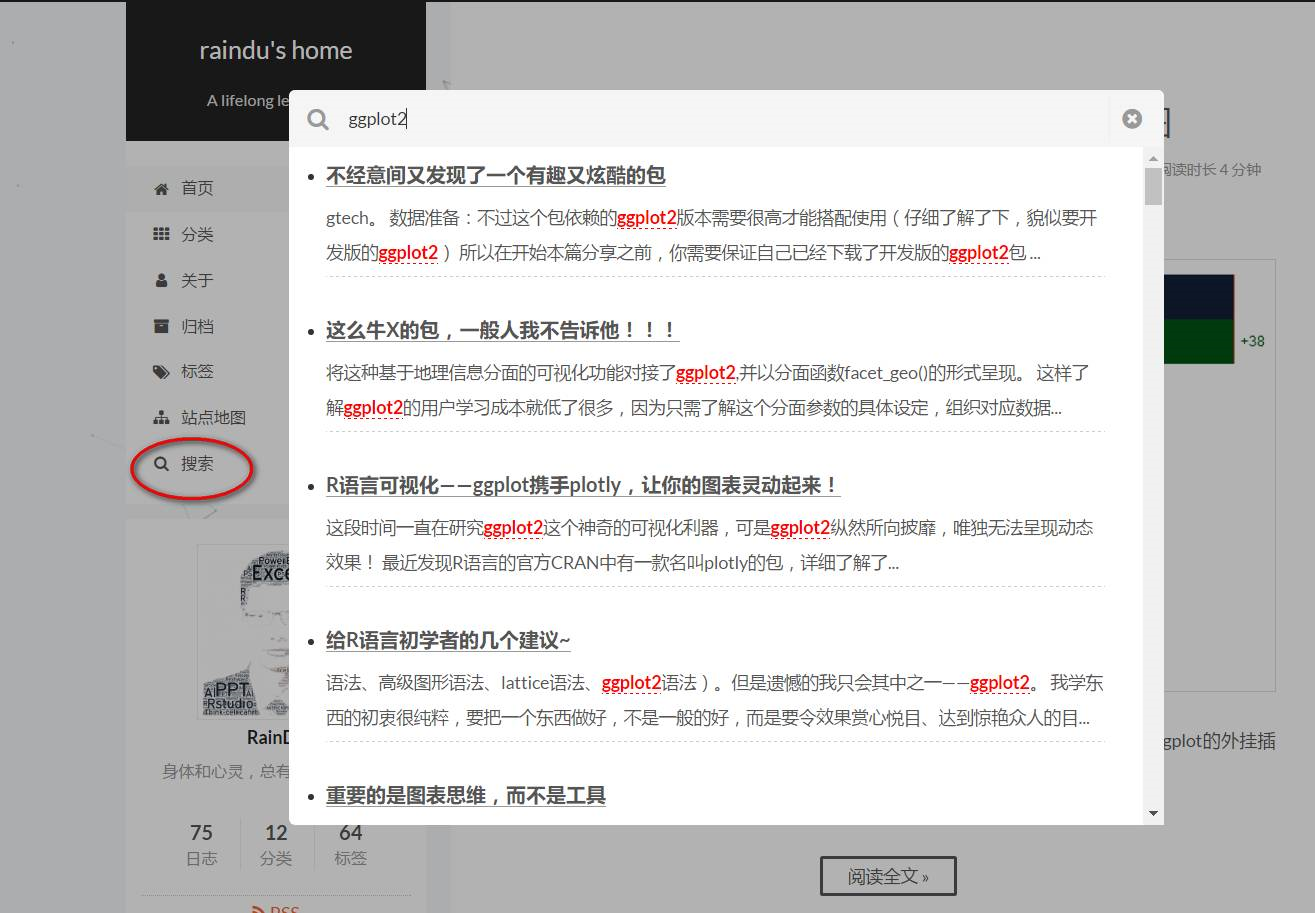Open the 归档 archive icon
The width and height of the screenshot is (1315, 913).
tap(160, 325)
